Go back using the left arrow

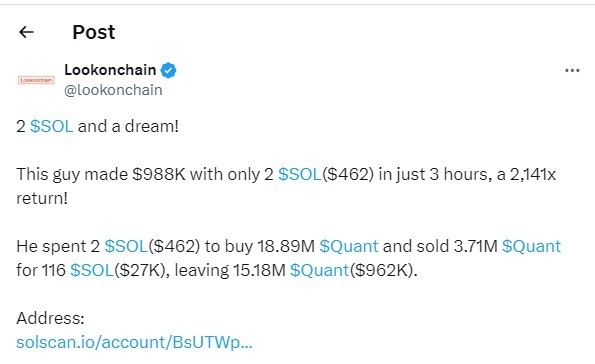[26, 32]
